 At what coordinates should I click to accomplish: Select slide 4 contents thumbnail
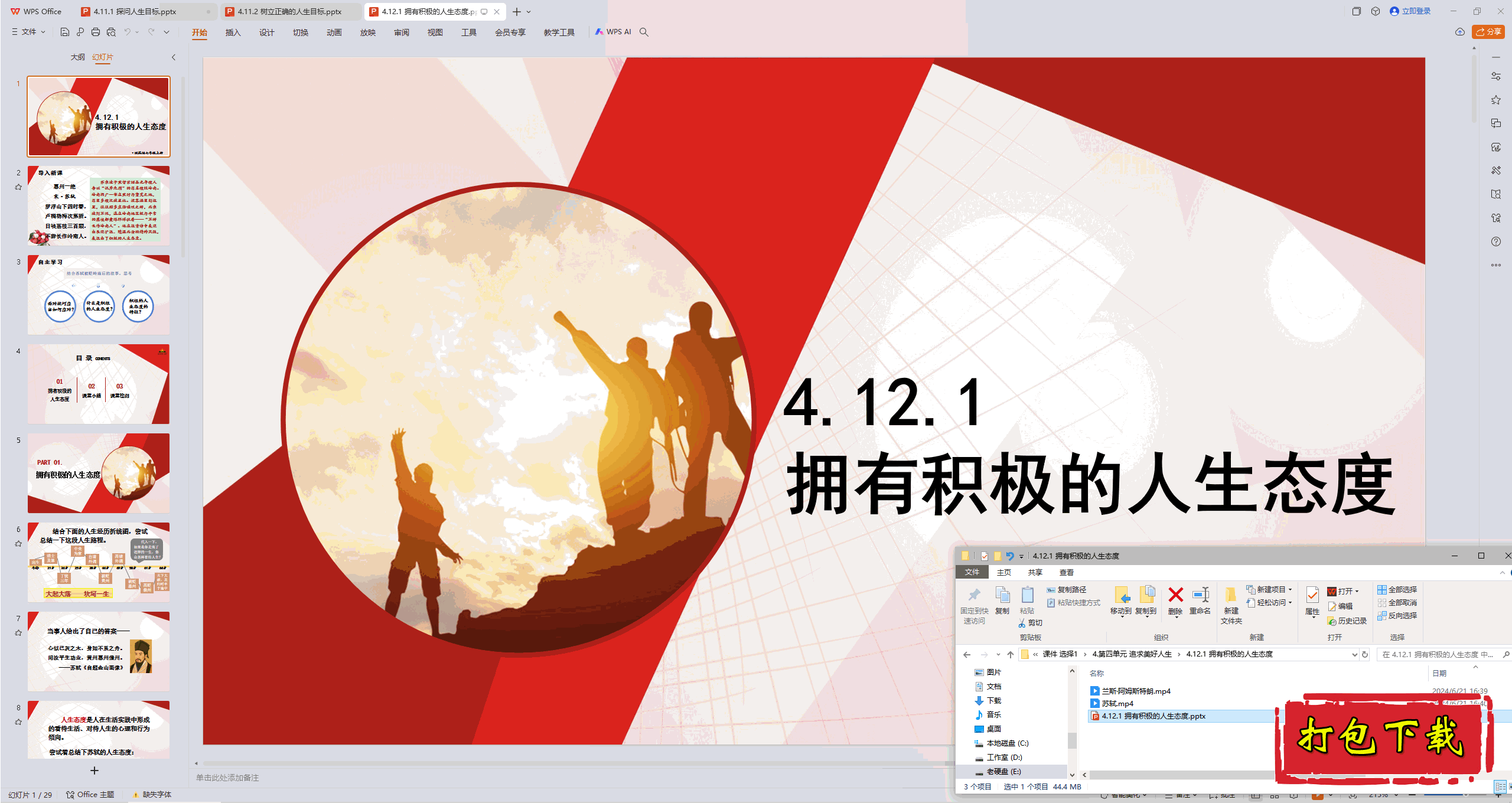99,384
